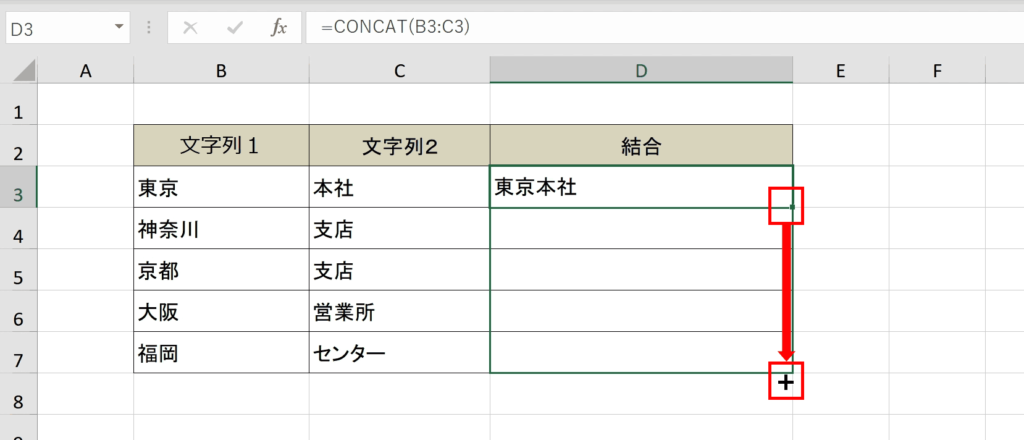Select column D header
The width and height of the screenshot is (1024, 440).
point(641,71)
